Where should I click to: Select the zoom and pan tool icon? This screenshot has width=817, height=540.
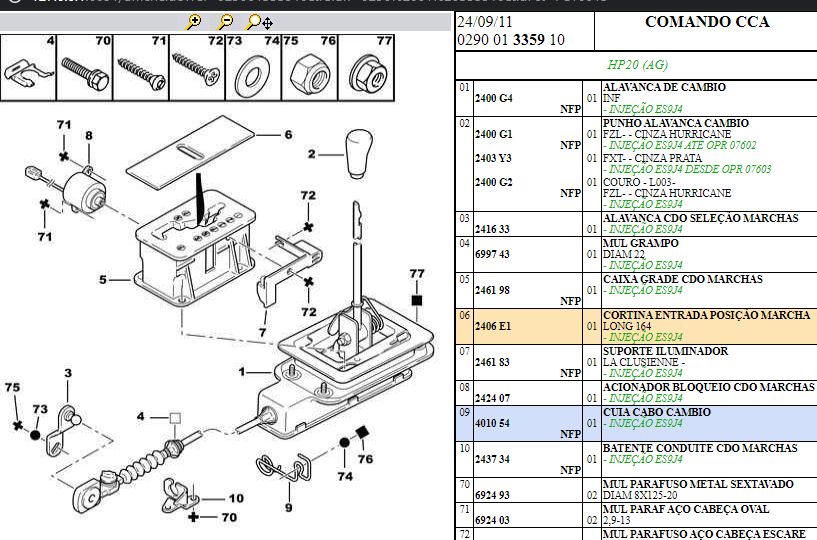coord(258,21)
